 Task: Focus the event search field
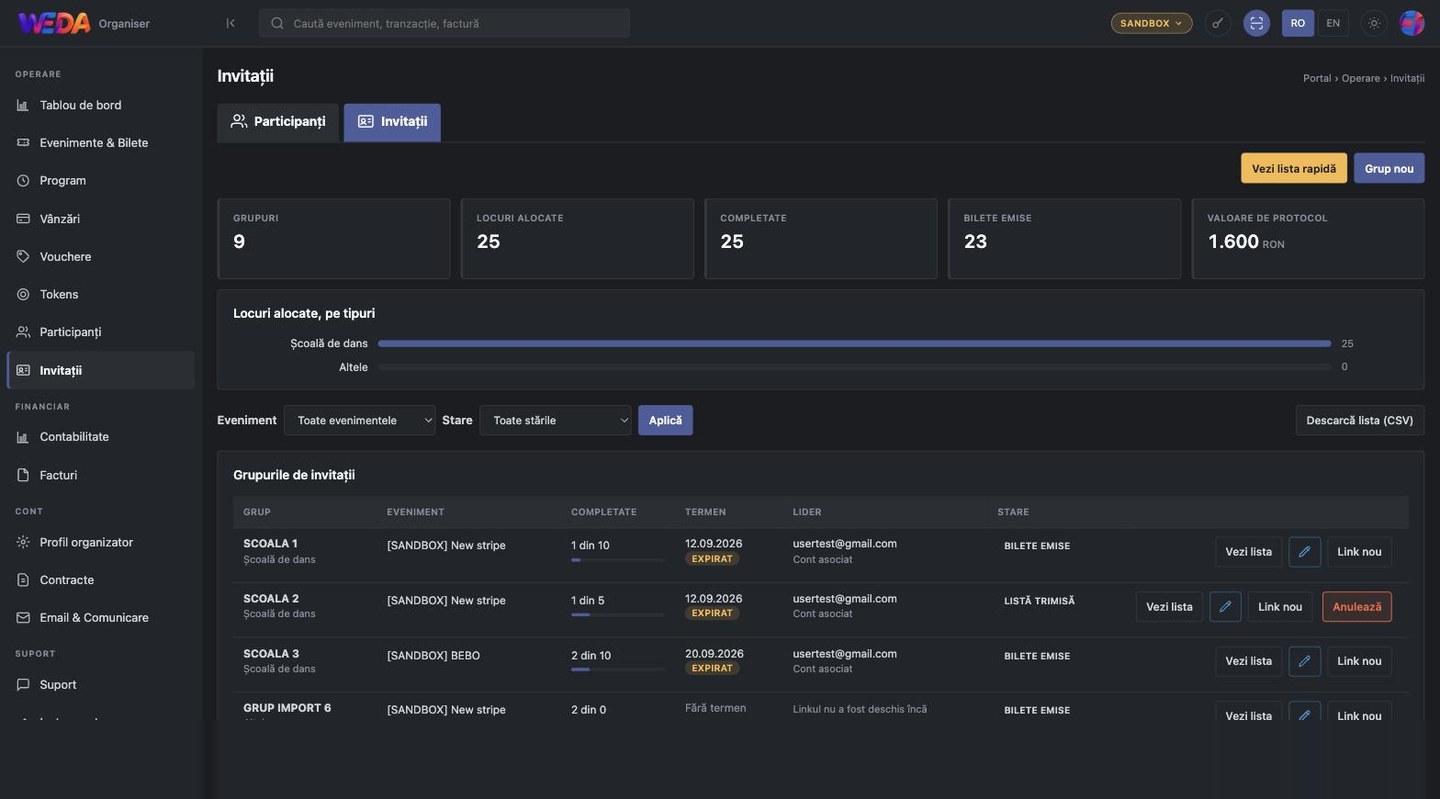coord(445,23)
